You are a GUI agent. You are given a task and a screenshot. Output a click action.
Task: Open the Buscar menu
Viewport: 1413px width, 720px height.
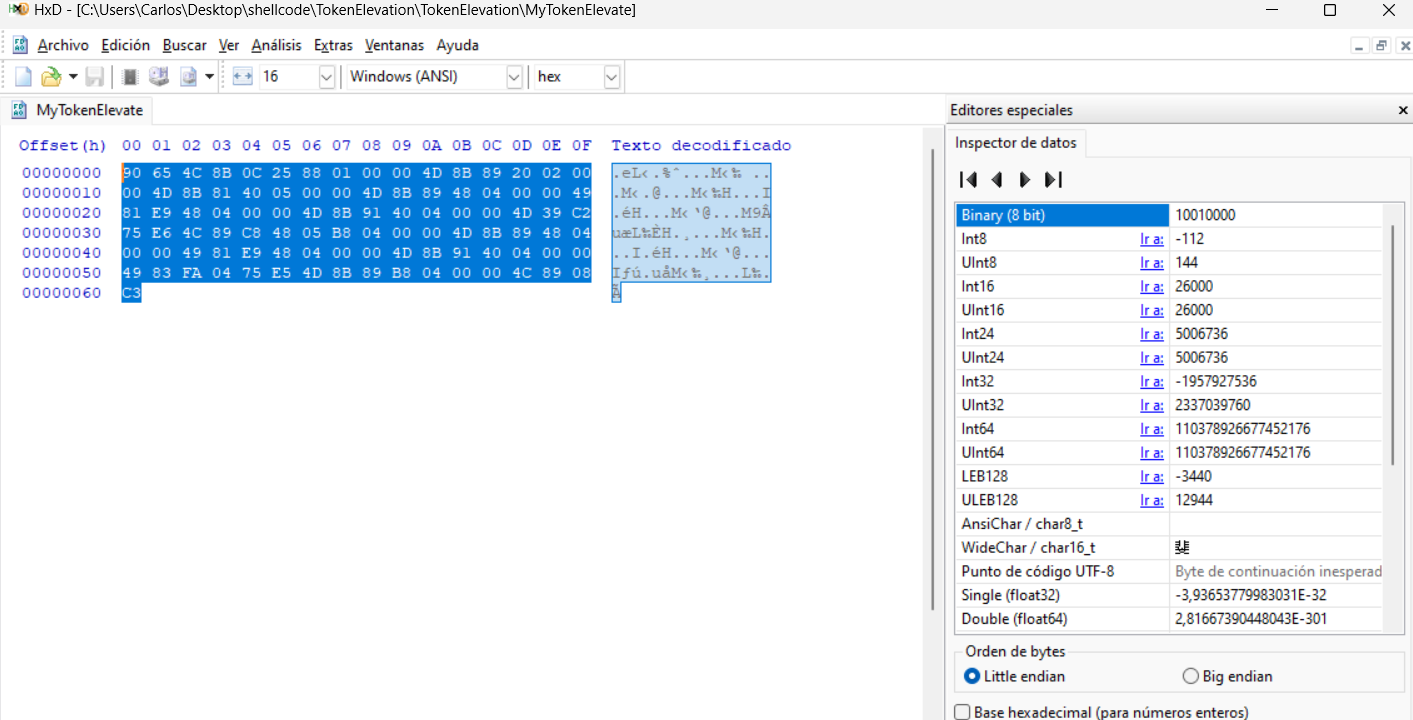point(185,46)
